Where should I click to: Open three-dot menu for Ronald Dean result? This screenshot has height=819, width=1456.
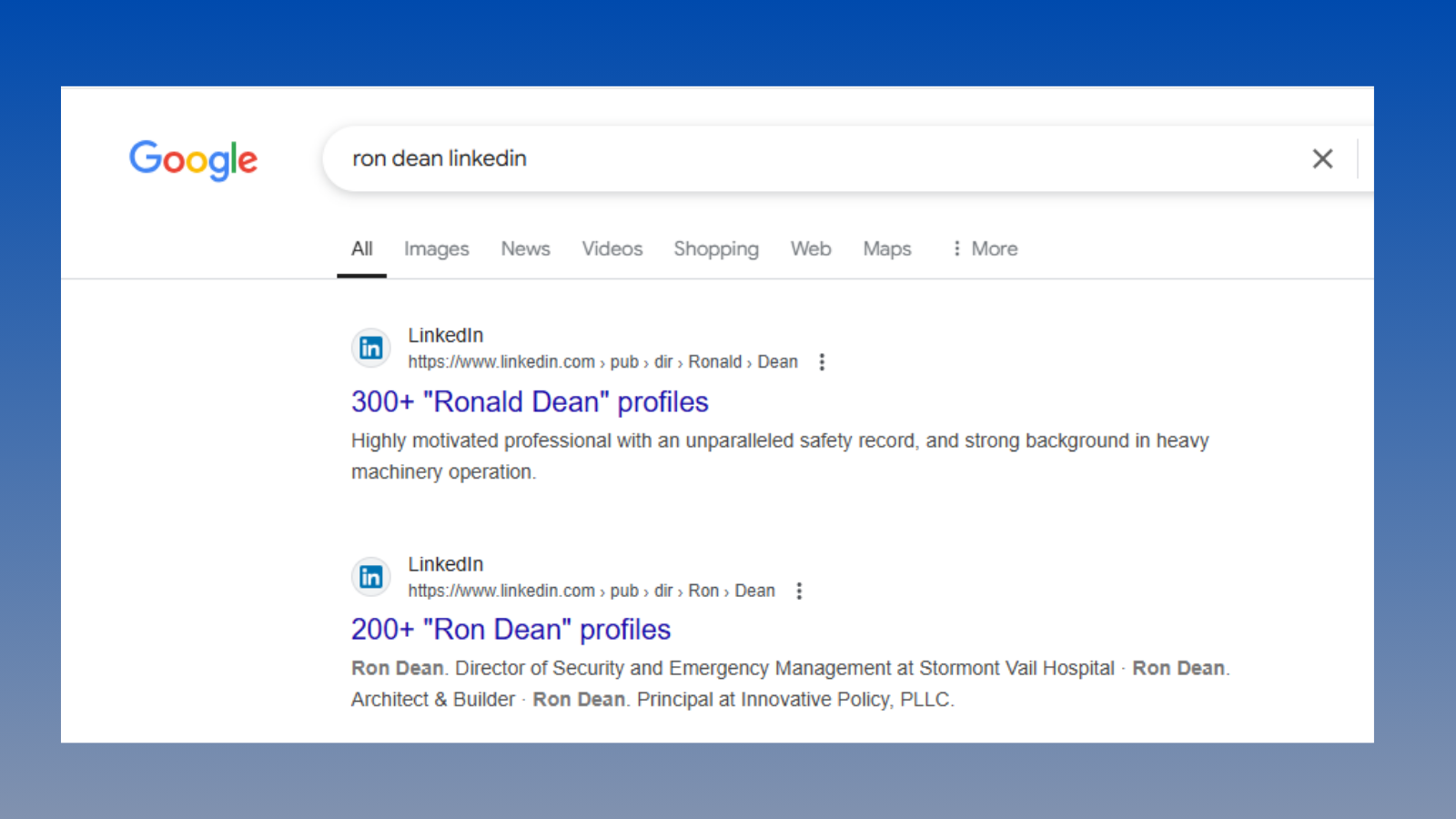[x=822, y=362]
